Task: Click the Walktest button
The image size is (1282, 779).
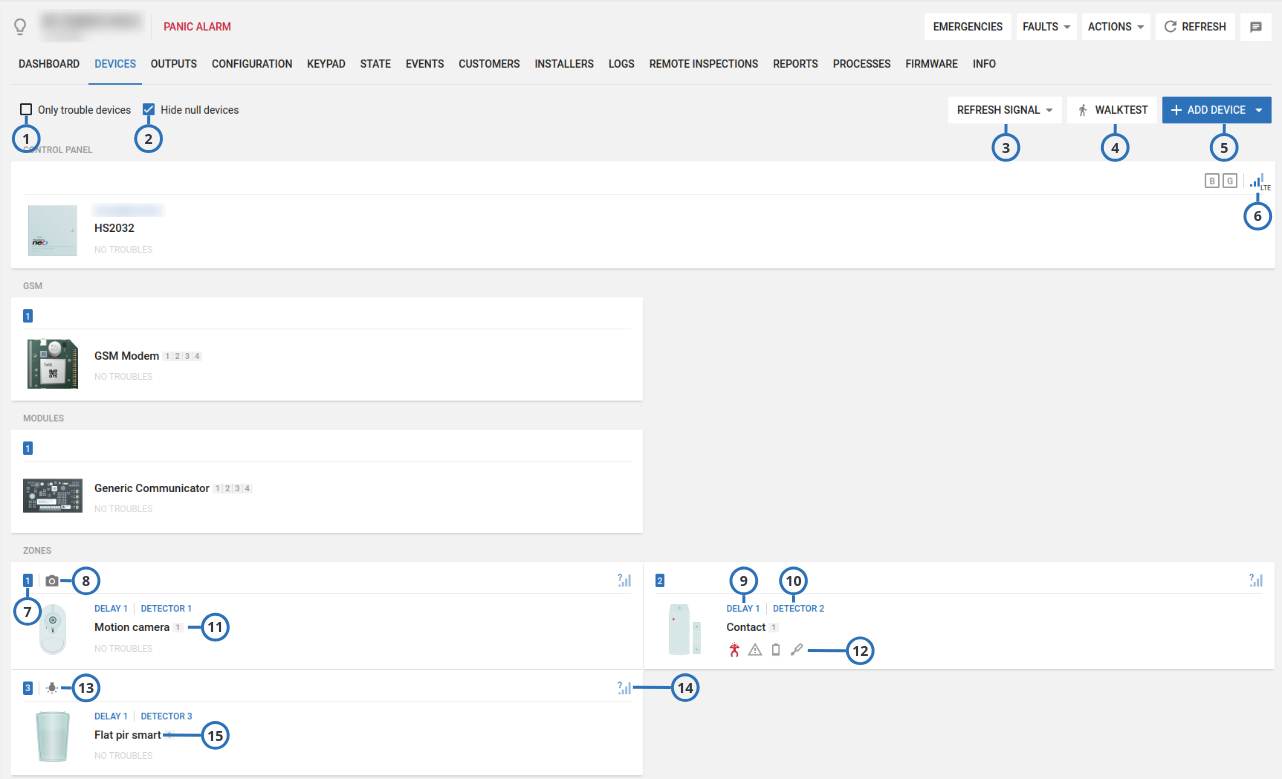Action: click(x=1112, y=110)
